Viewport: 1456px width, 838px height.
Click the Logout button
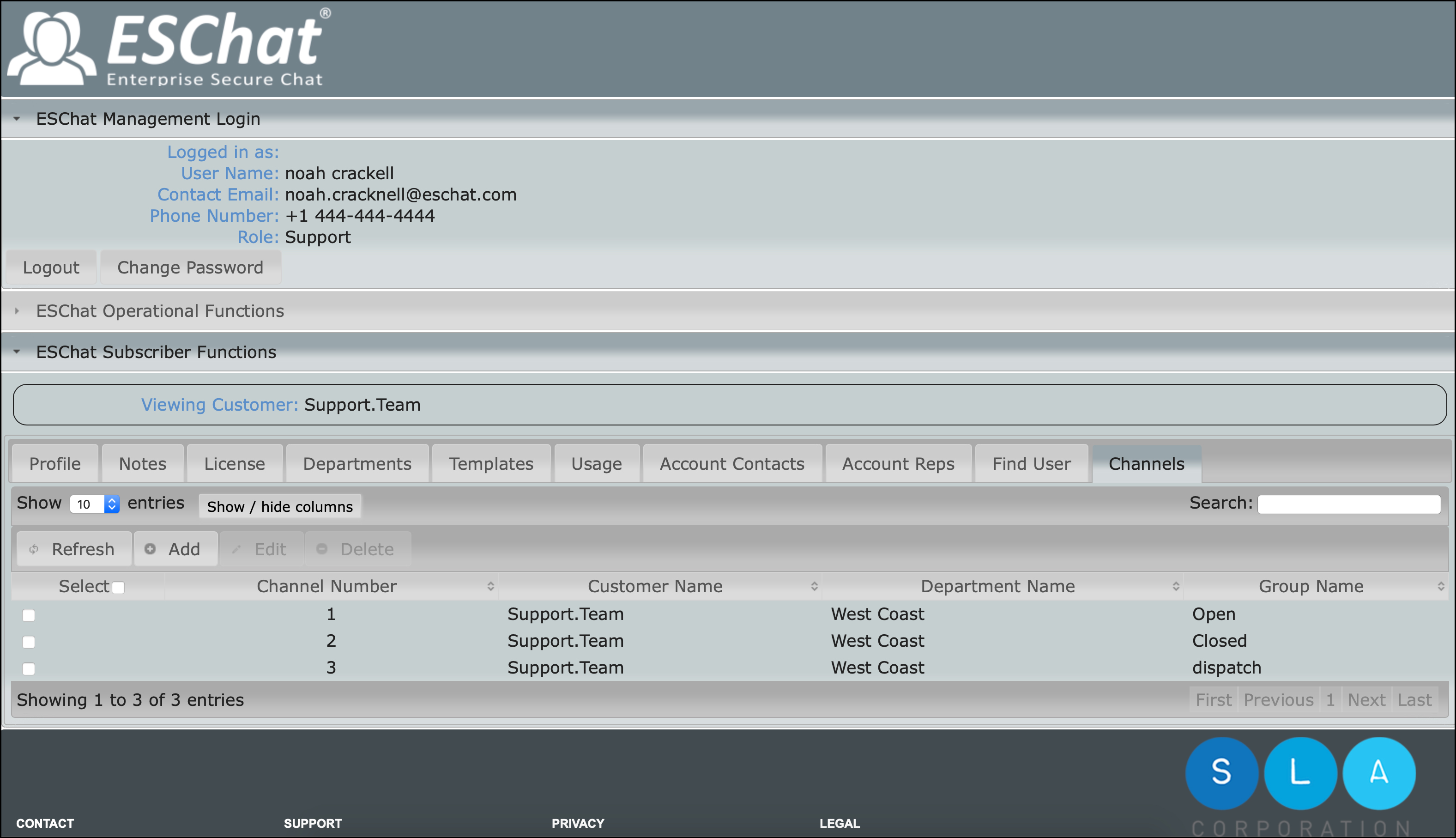(51, 267)
